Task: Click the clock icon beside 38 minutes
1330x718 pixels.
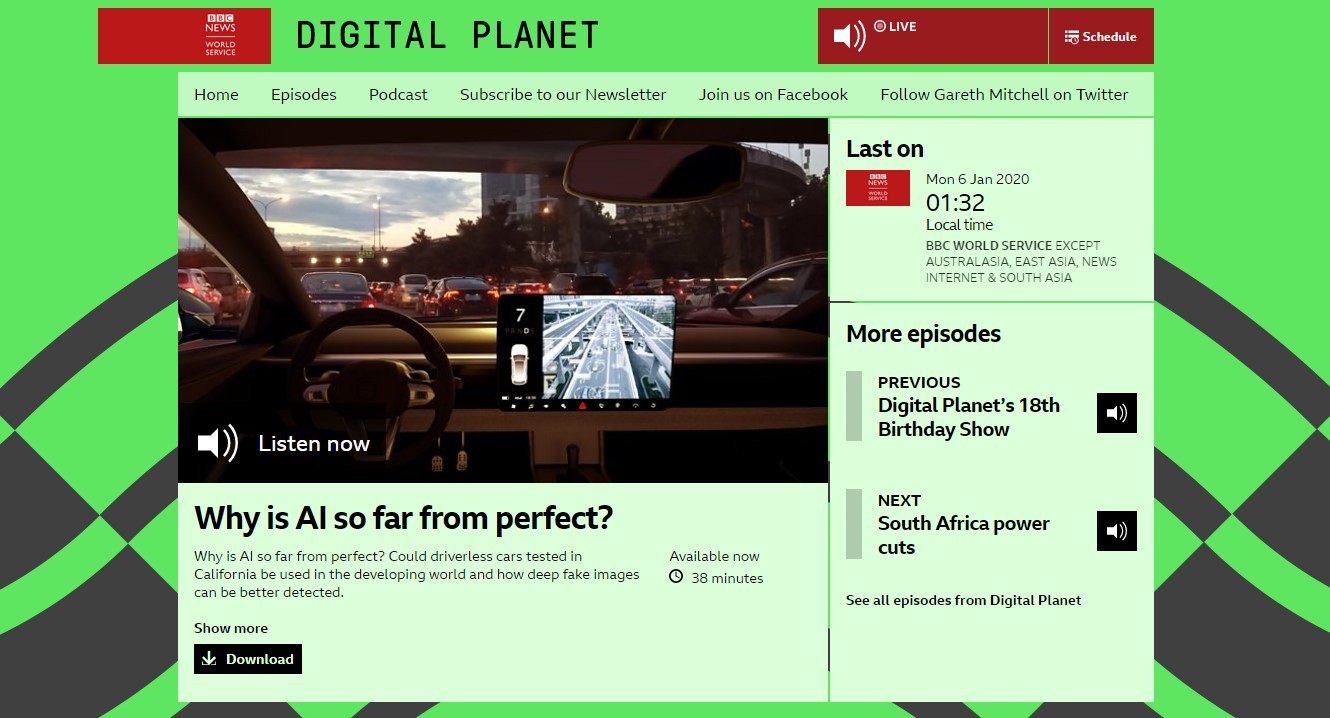Action: [676, 577]
